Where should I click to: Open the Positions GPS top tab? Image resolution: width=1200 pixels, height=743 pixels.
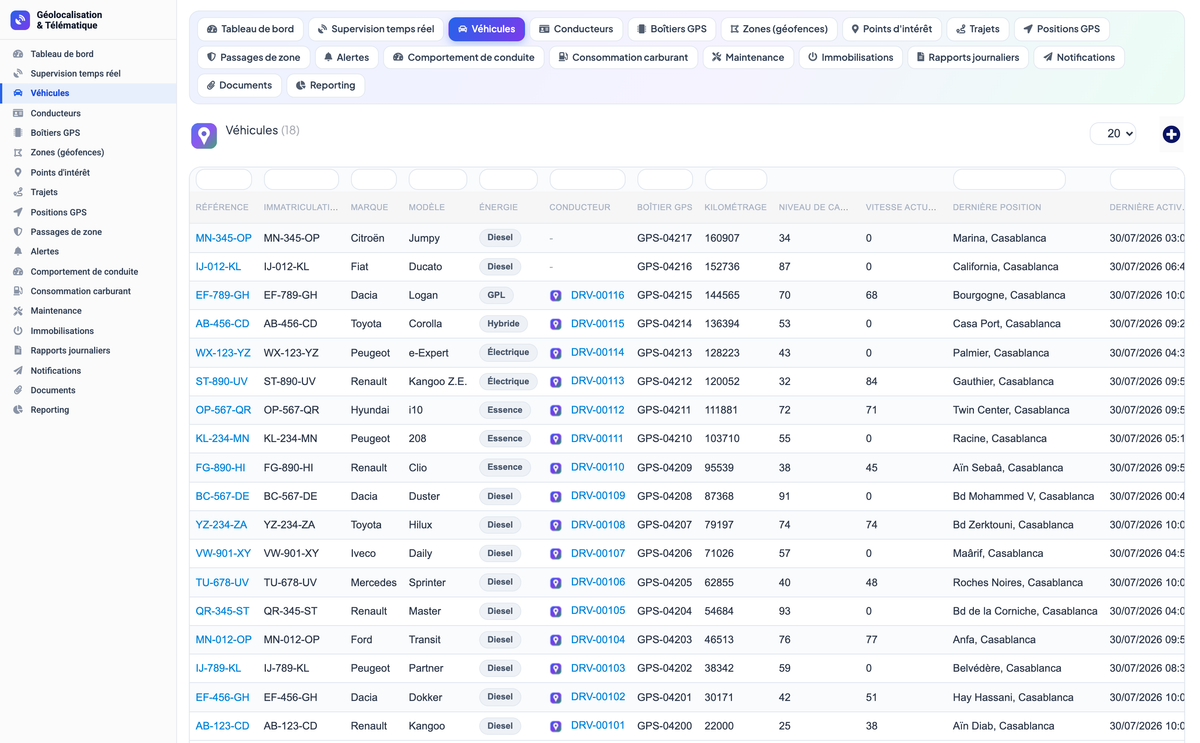click(1061, 29)
